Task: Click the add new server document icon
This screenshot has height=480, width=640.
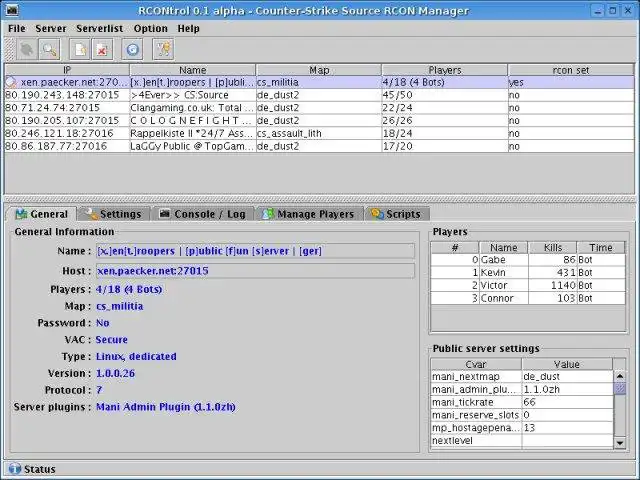Action: click(x=81, y=49)
